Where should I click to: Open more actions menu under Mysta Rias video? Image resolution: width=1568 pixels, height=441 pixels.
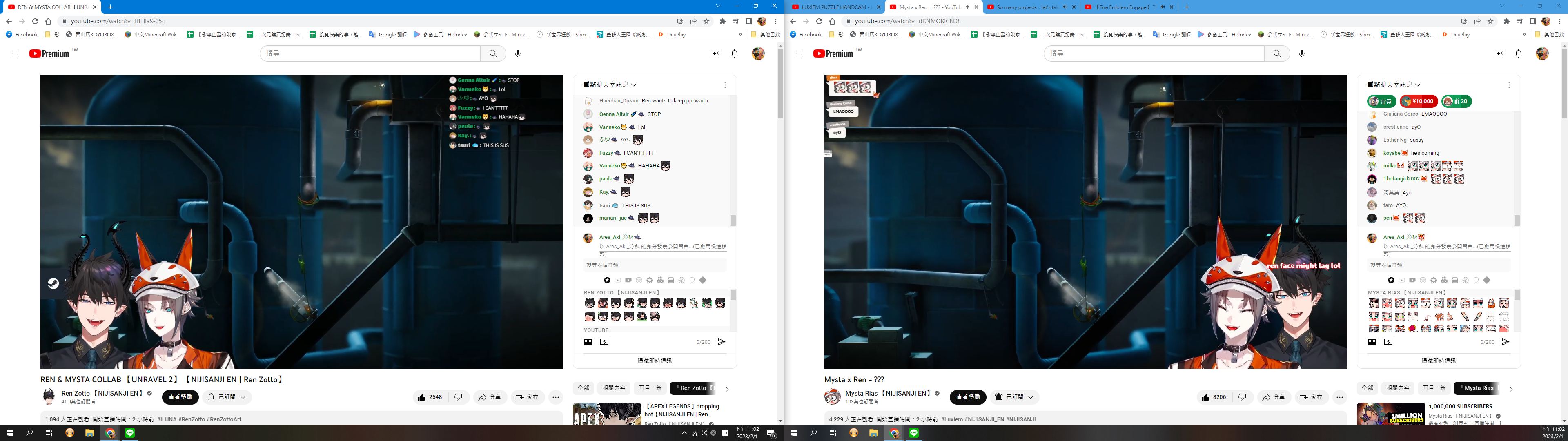coord(1340,397)
